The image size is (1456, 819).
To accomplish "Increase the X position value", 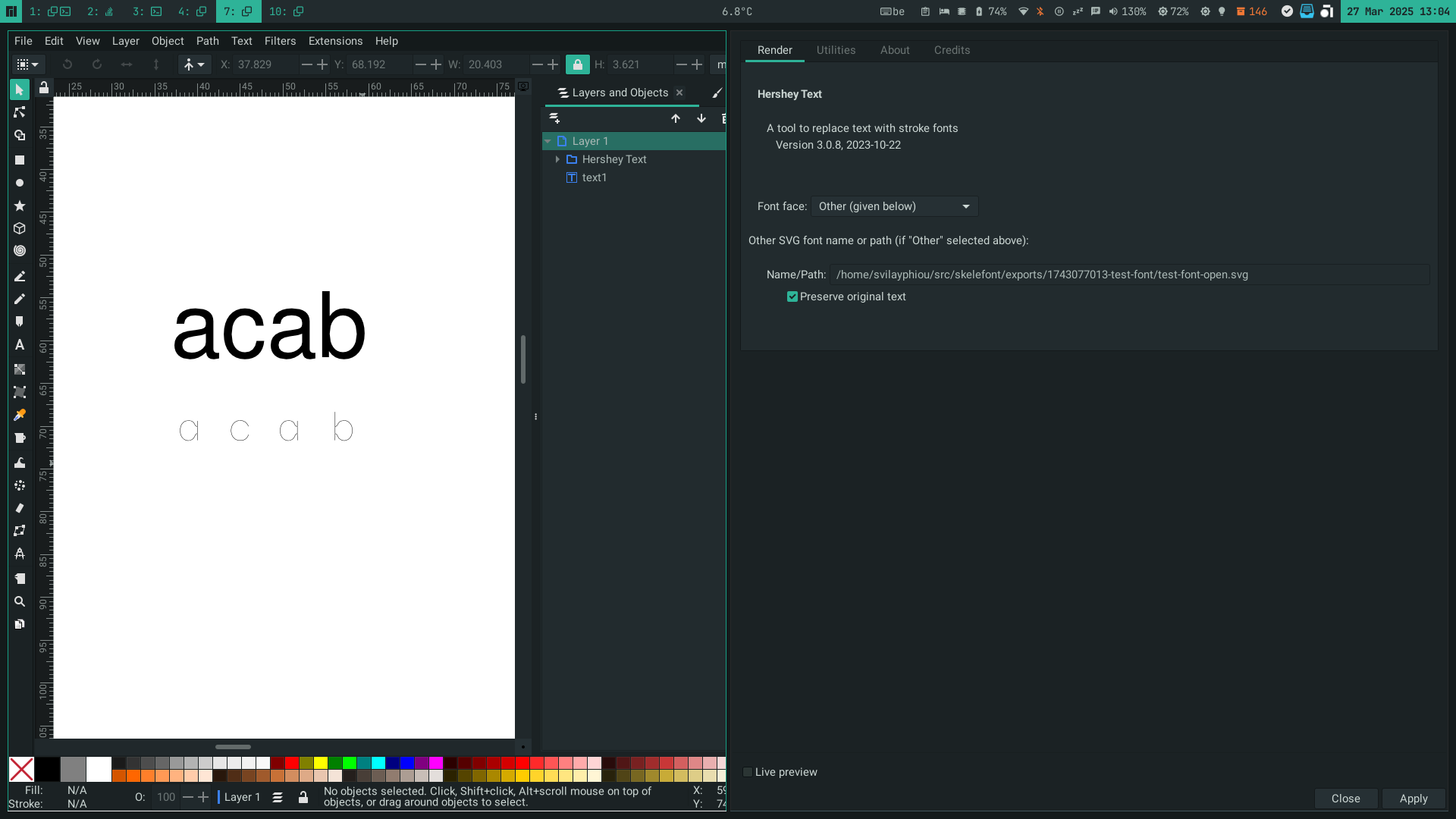I will coord(322,64).
